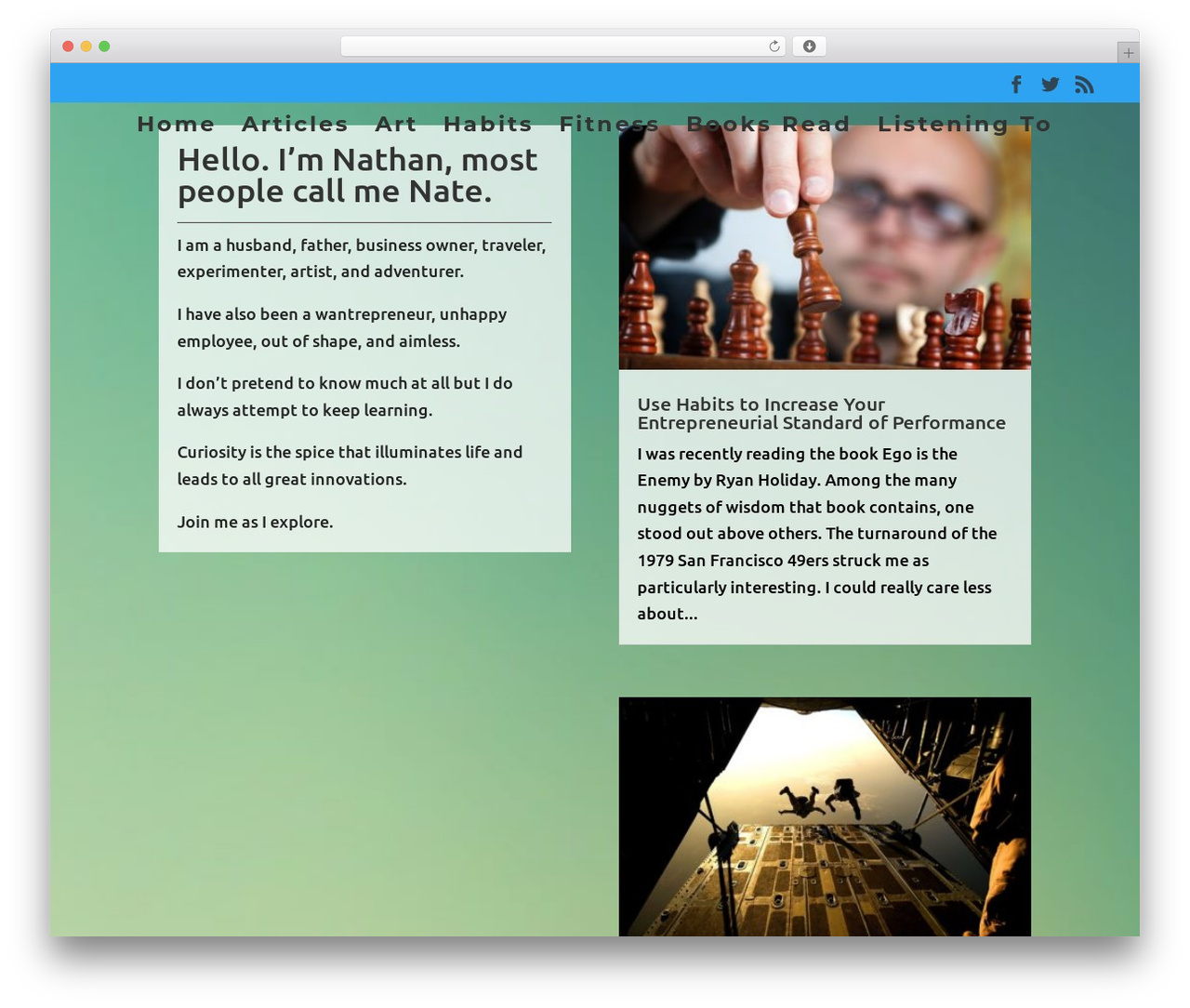Viewport: 1190px width, 1008px height.
Task: Click the 'I am a husband, father' paragraph
Action: click(x=362, y=258)
